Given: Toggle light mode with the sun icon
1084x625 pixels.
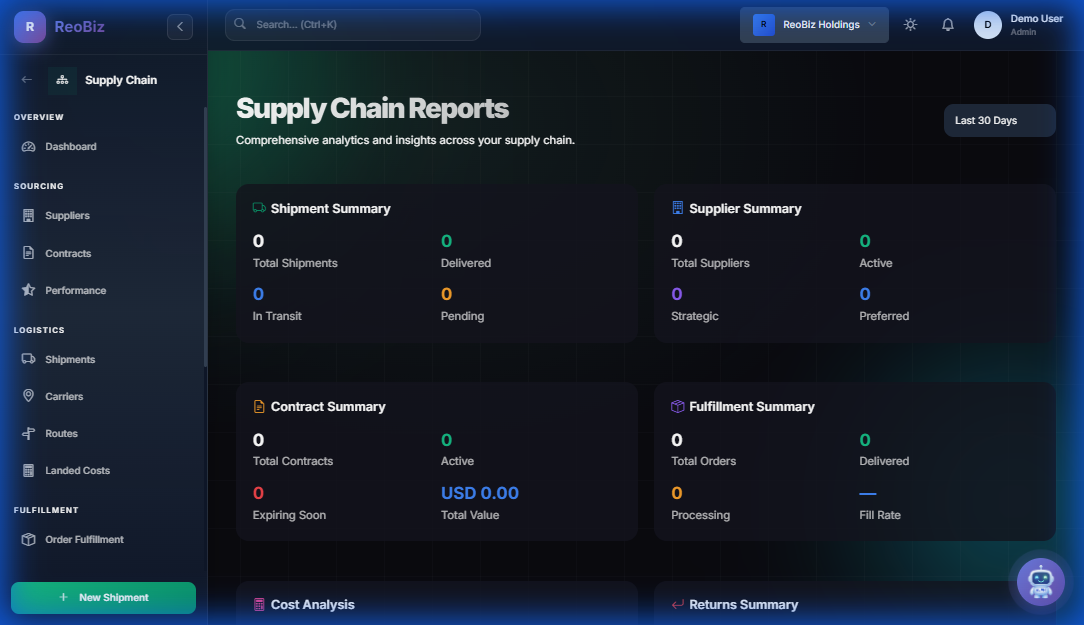Looking at the screenshot, I should [x=910, y=24].
